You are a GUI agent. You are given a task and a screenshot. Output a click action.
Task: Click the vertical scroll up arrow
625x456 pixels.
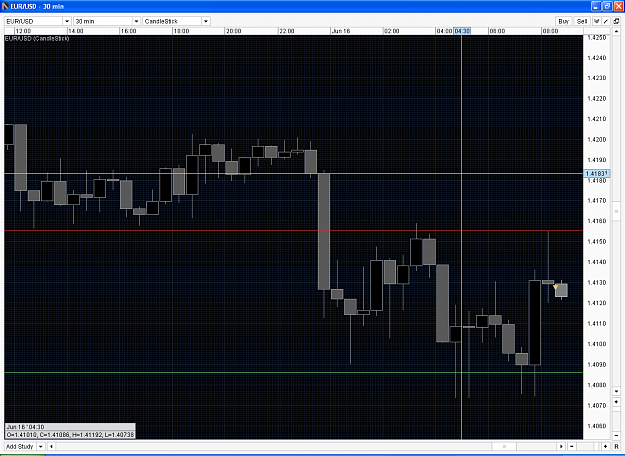click(x=616, y=31)
